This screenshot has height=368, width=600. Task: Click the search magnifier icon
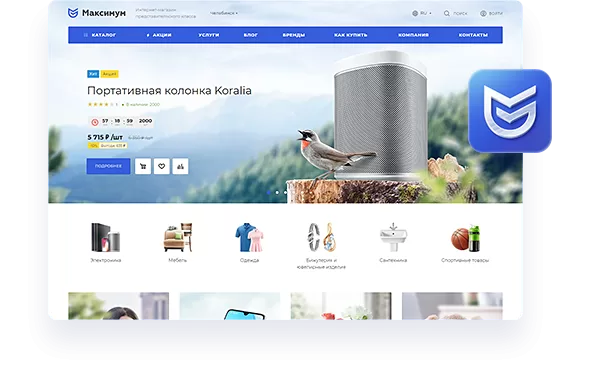click(447, 13)
